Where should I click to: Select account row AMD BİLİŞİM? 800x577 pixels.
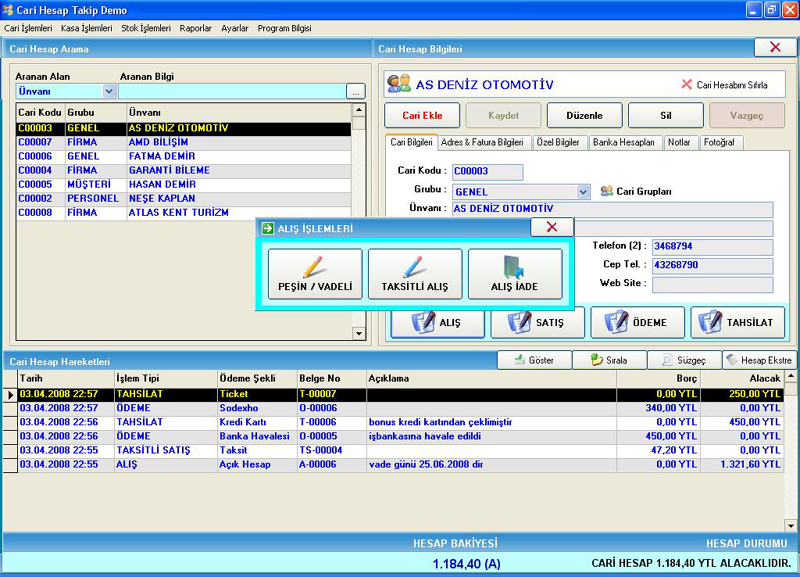pos(184,142)
